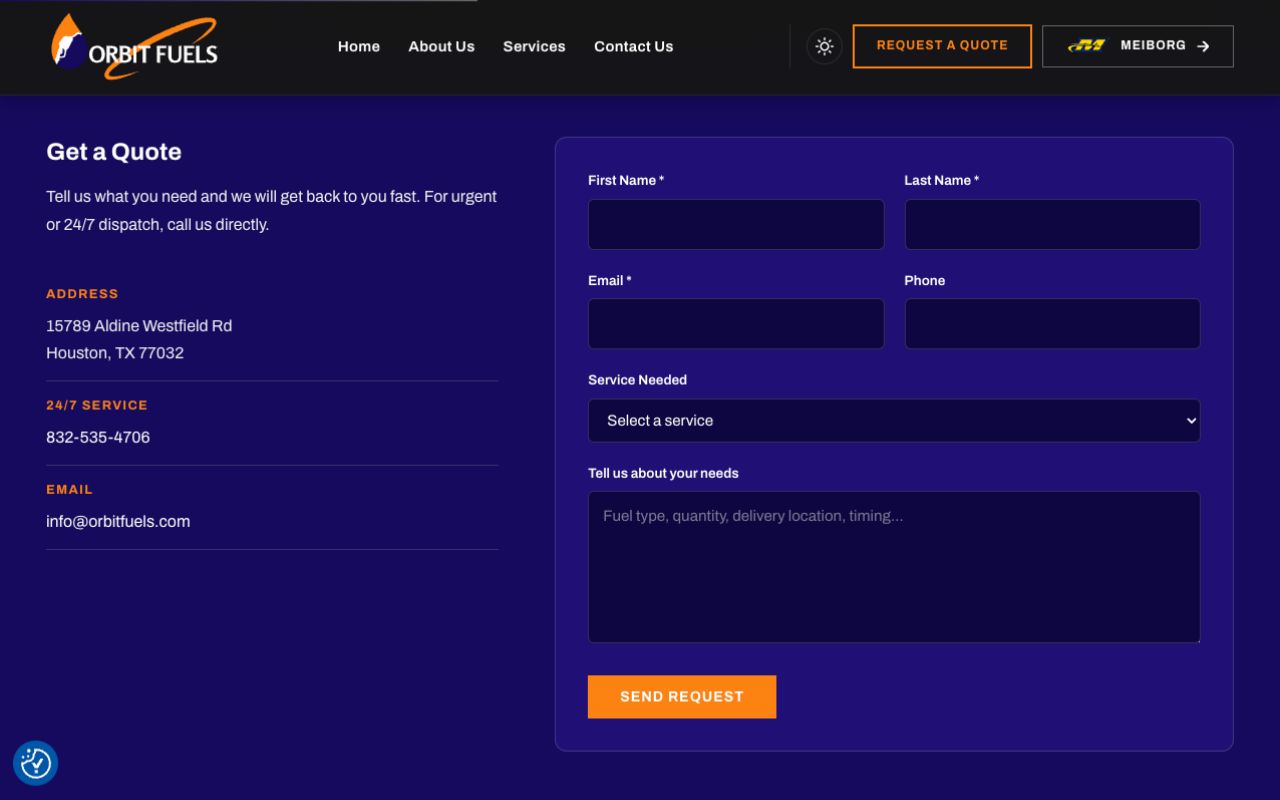Click into the Email input field
Image resolution: width=1280 pixels, height=800 pixels.
coord(736,324)
